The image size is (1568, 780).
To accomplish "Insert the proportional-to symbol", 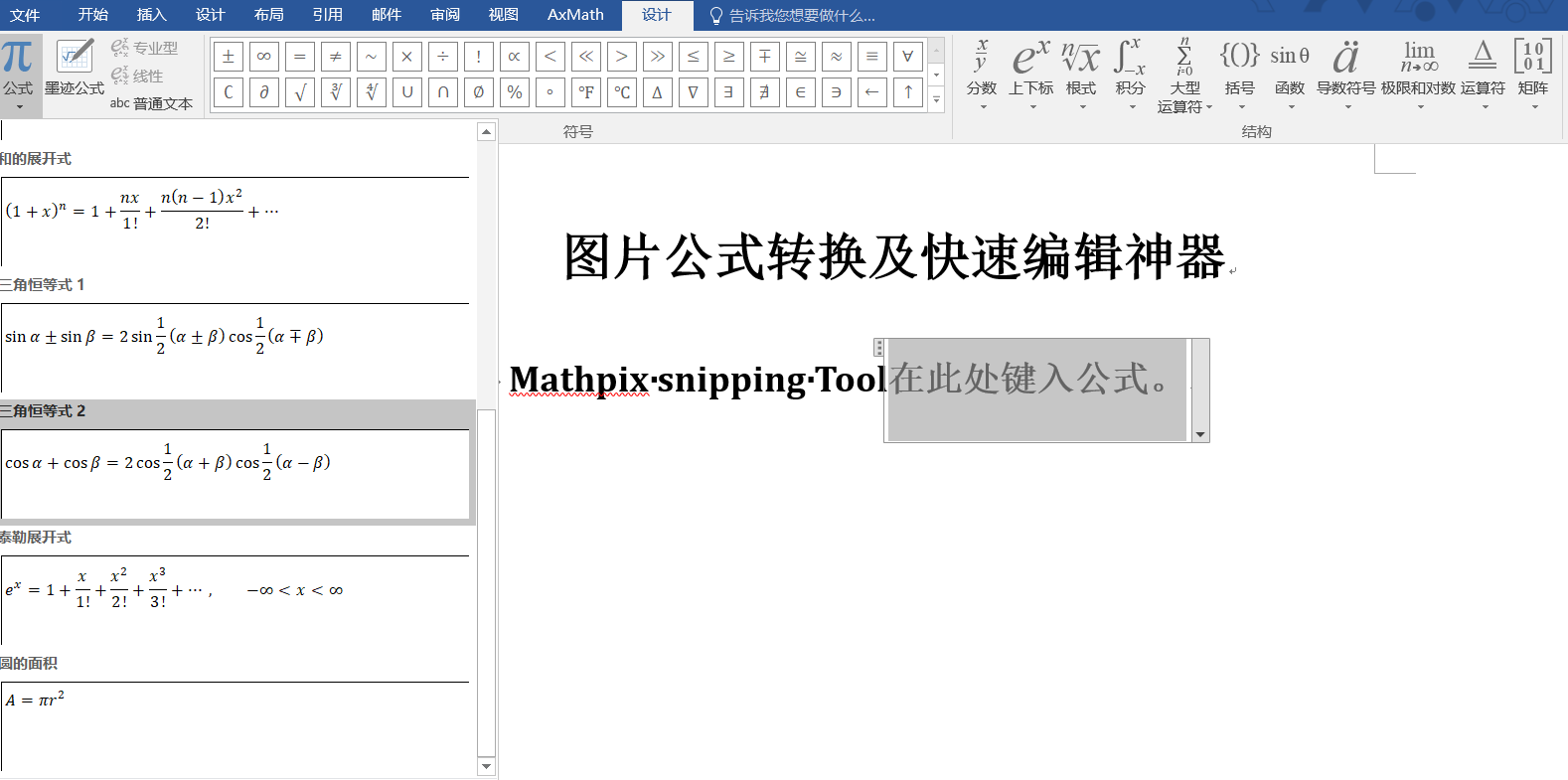I will [515, 57].
